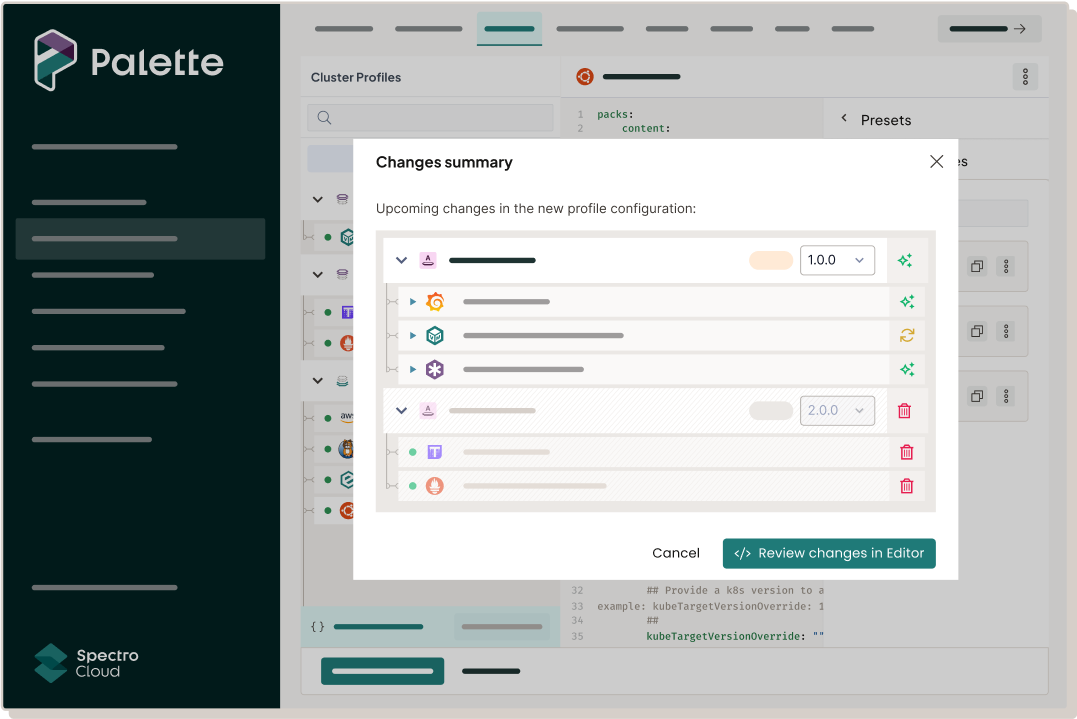
Task: Collapse the 2.0.0 profile group chevron
Action: [402, 411]
